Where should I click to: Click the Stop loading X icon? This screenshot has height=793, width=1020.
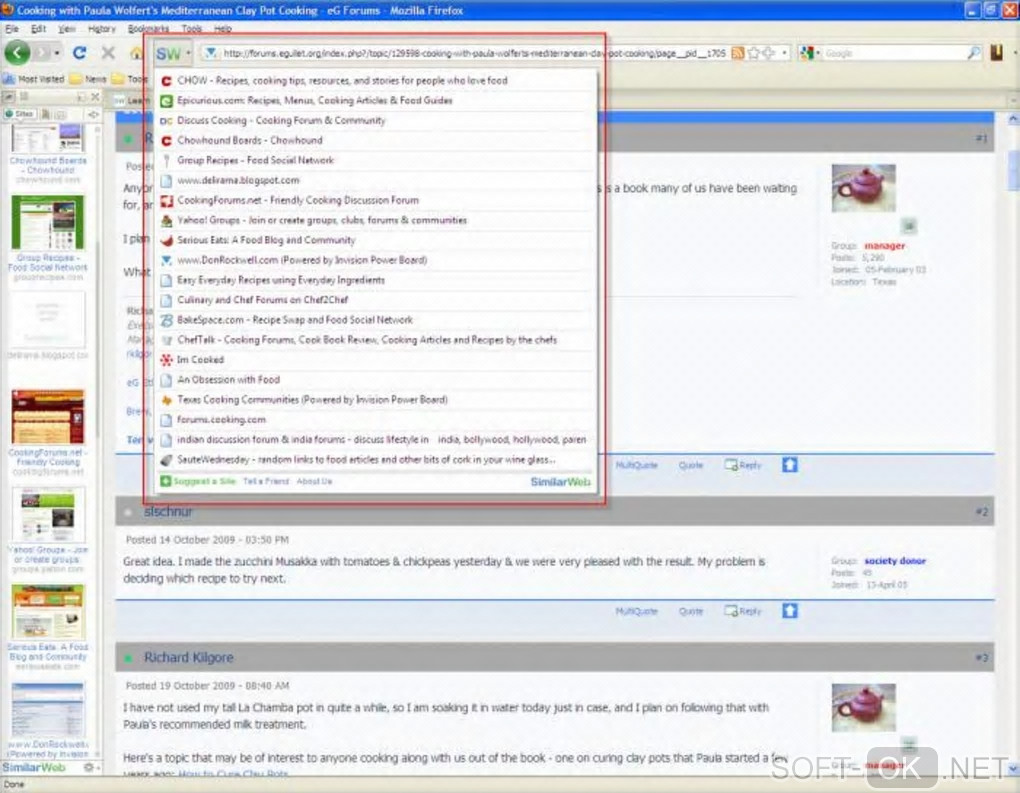pyautogui.click(x=108, y=53)
